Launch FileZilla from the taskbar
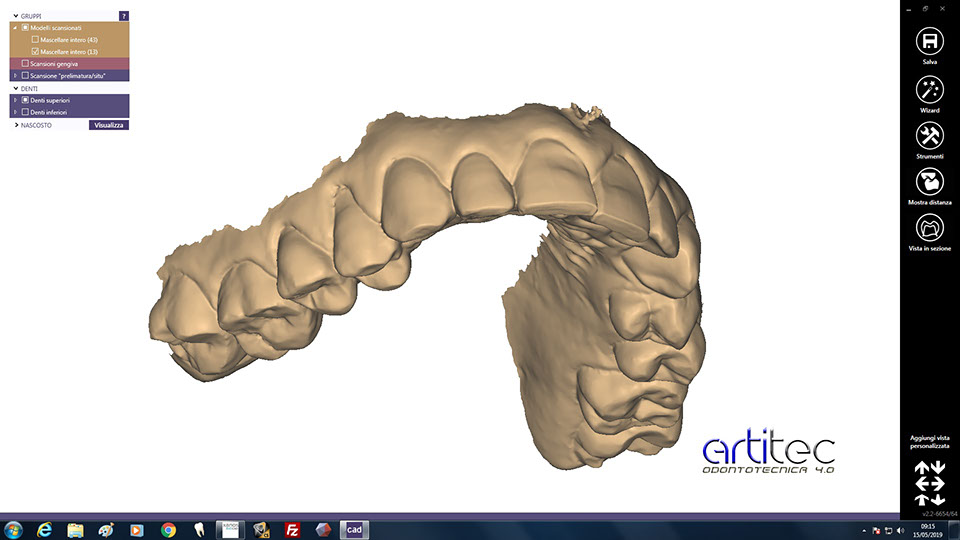Viewport: 960px width, 540px height. click(293, 529)
